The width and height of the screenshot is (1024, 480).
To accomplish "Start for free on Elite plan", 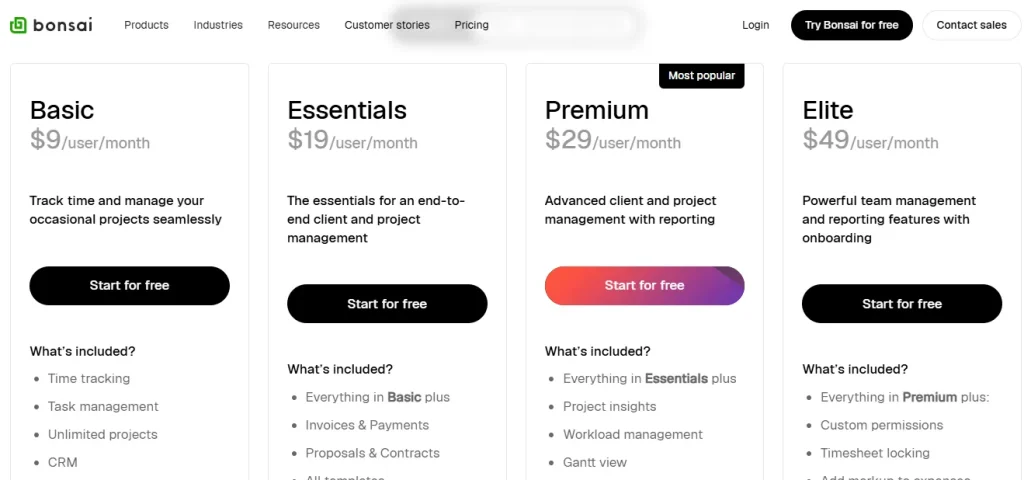I will pyautogui.click(x=902, y=304).
